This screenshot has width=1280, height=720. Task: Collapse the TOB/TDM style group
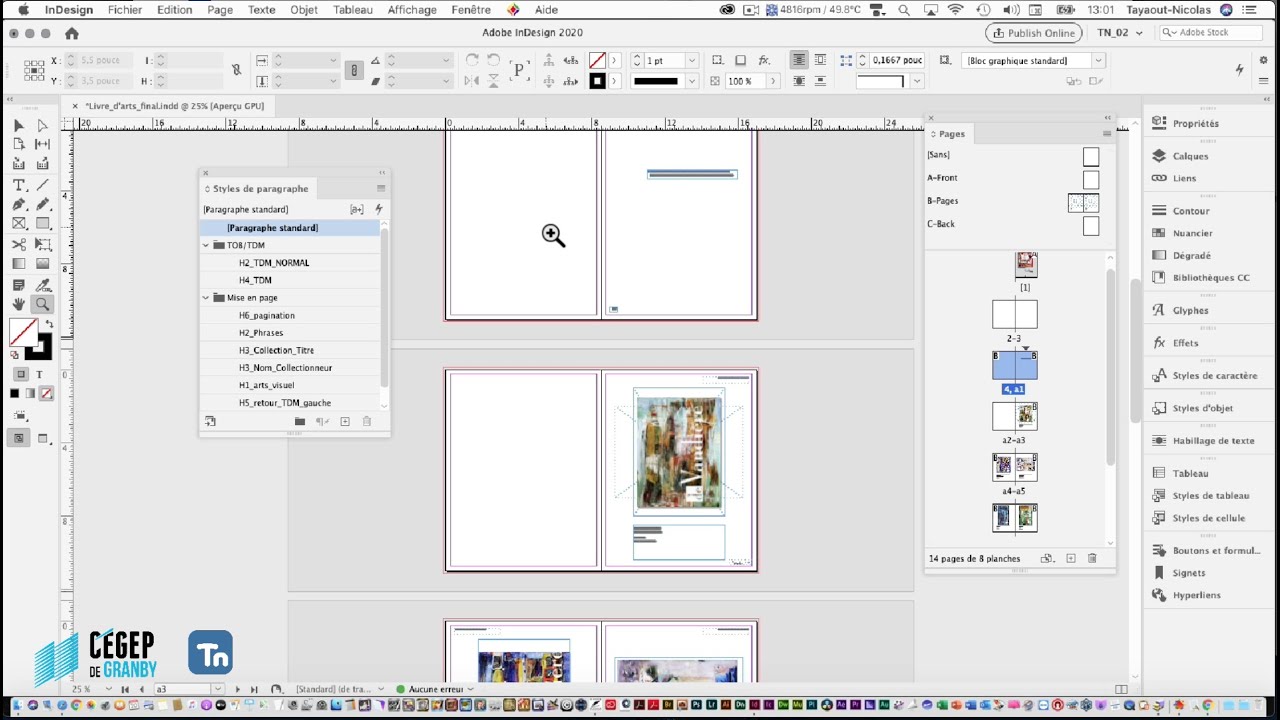[x=206, y=245]
